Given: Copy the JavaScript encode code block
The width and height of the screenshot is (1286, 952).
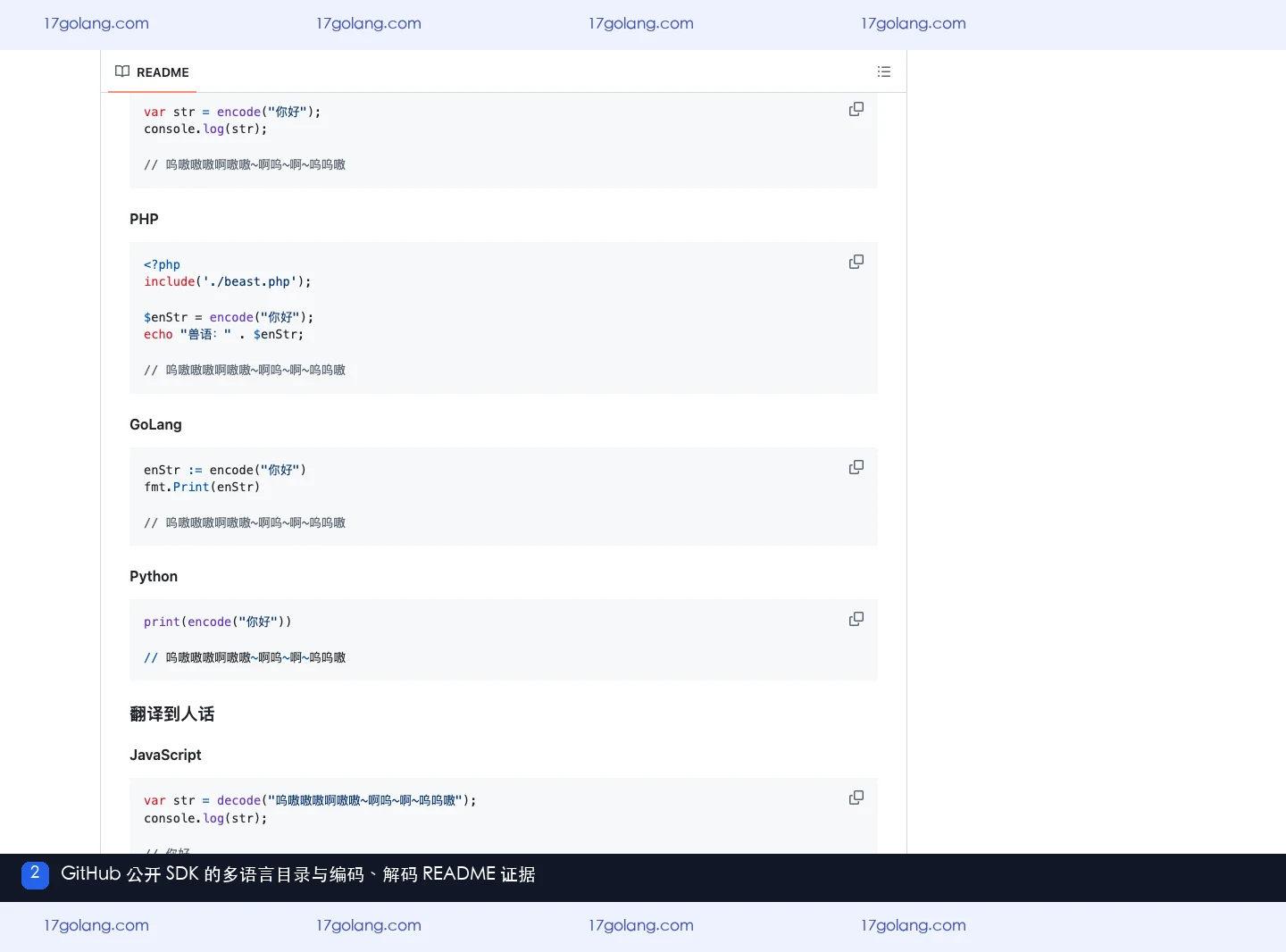Looking at the screenshot, I should click(856, 109).
